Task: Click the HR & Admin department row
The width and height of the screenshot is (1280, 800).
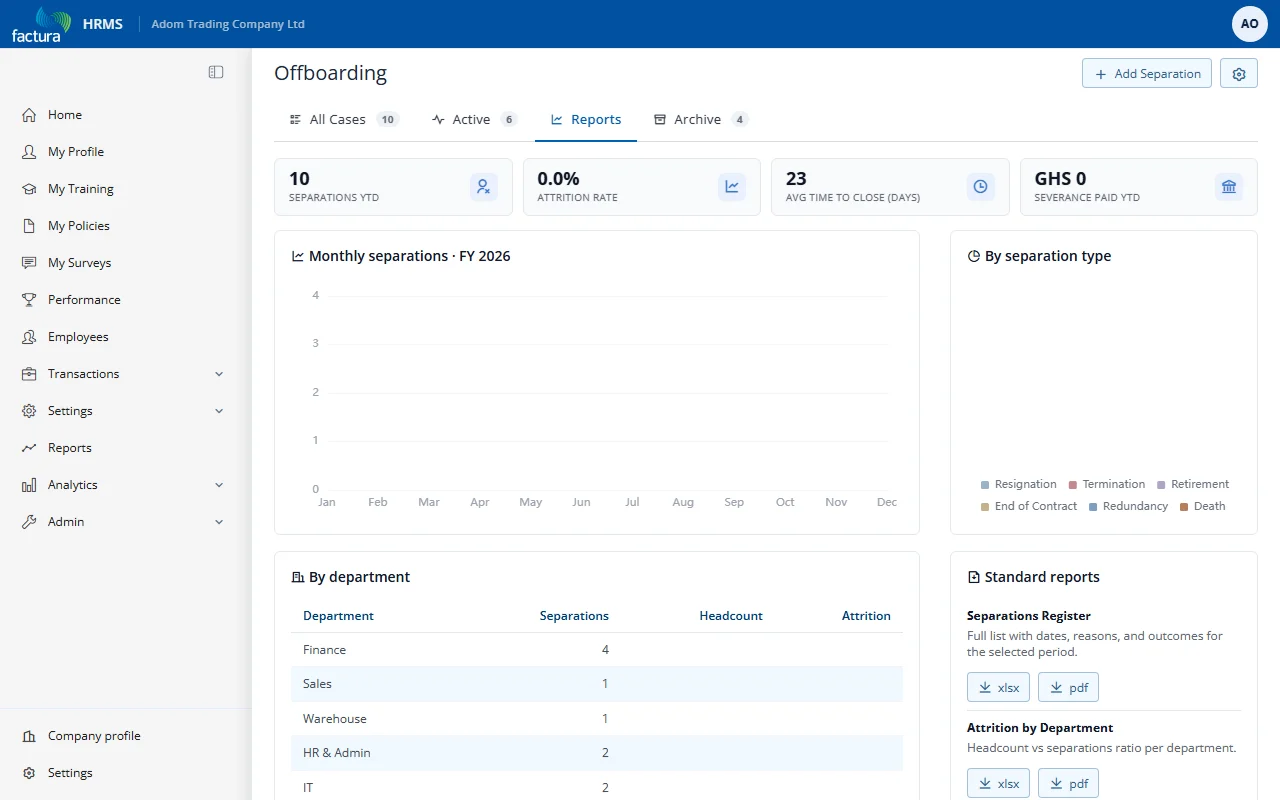Action: coord(596,753)
